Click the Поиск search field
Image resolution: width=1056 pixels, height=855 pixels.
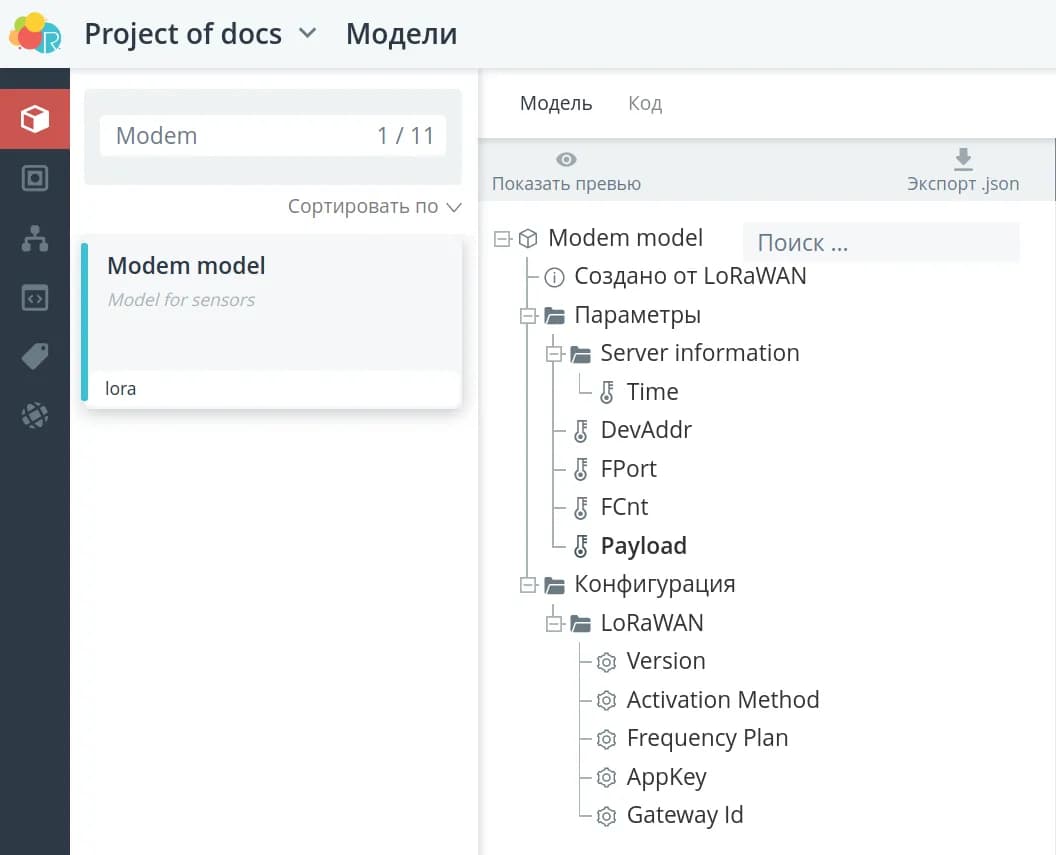point(880,243)
